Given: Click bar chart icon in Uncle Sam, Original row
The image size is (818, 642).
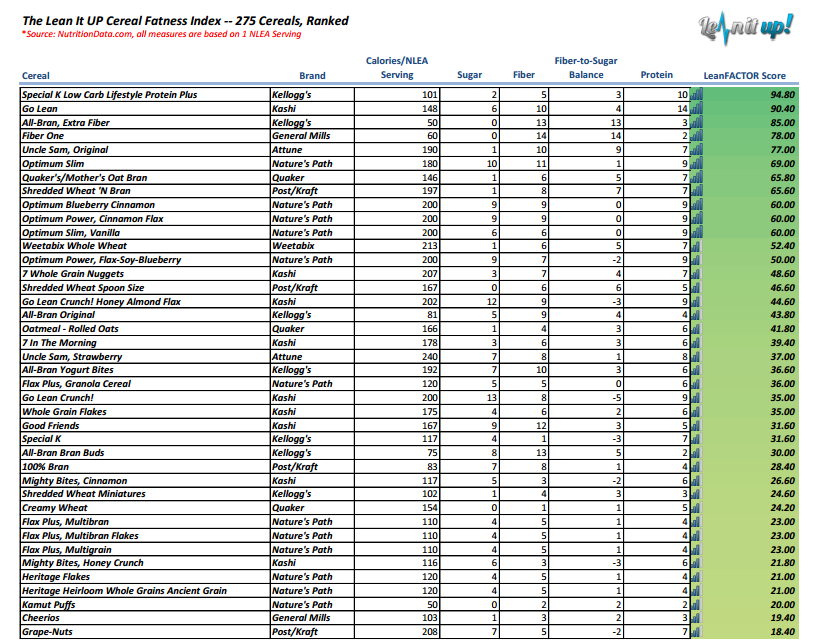Looking at the screenshot, I should [x=696, y=150].
